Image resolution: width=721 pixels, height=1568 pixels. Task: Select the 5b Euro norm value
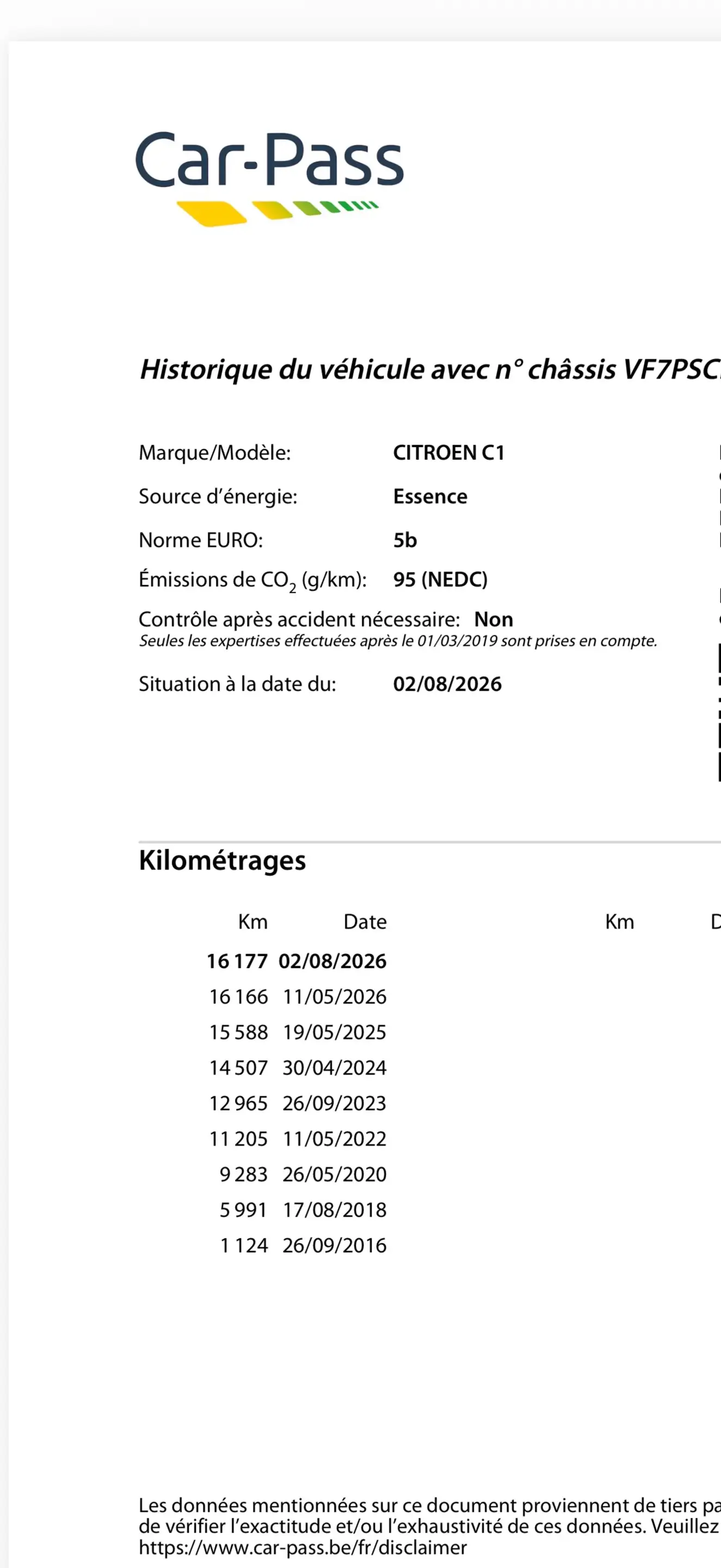[x=405, y=540]
